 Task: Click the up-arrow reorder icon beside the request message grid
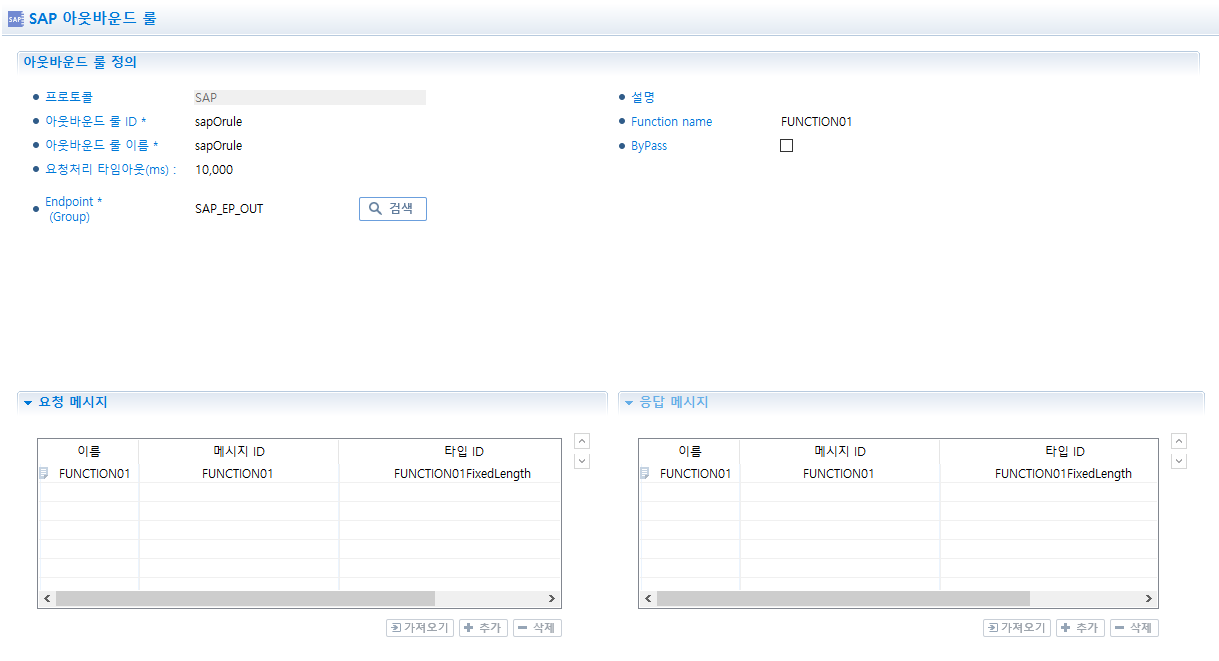(581, 440)
